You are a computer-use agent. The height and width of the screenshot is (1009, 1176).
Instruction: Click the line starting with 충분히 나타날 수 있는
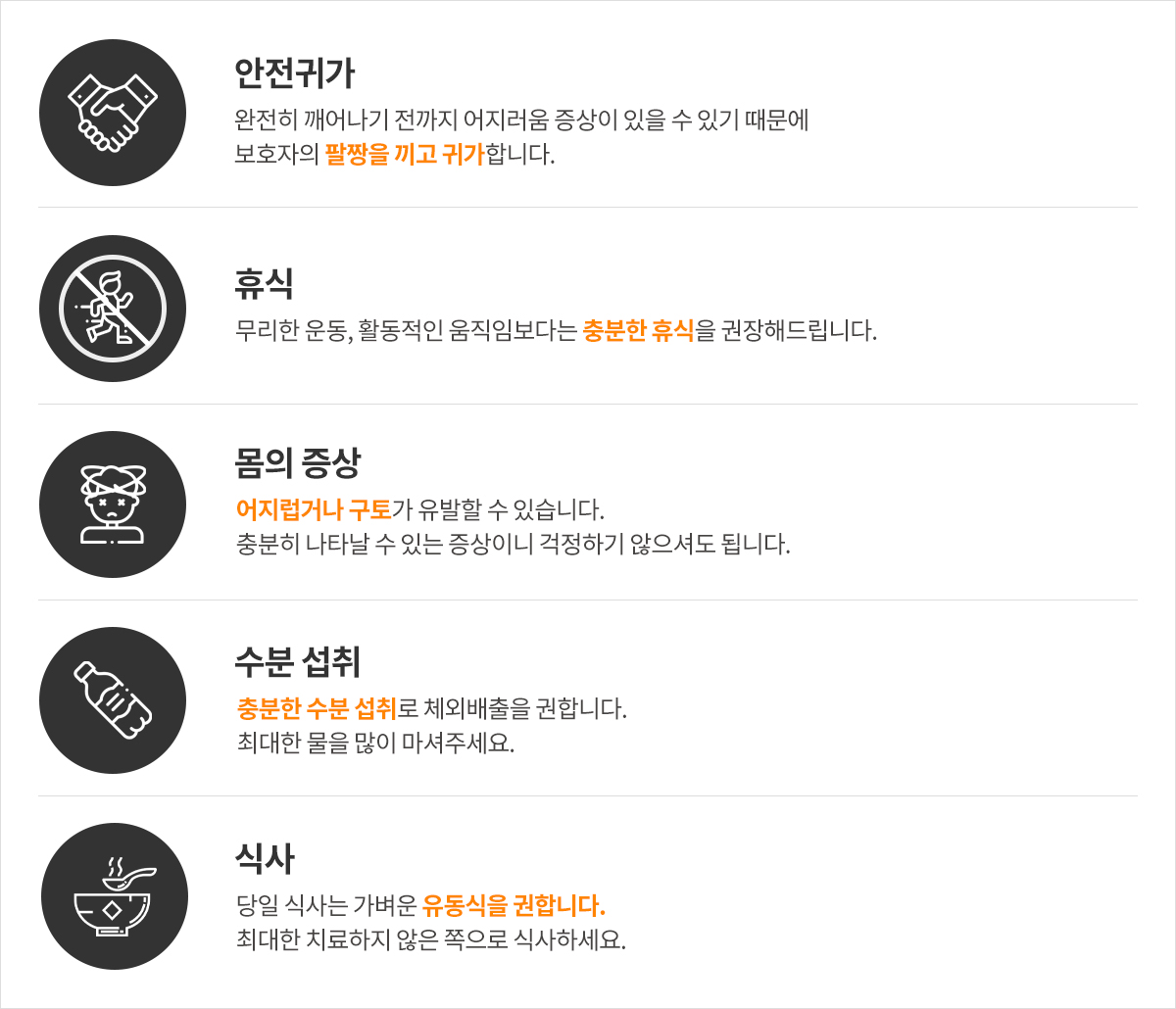[513, 544]
